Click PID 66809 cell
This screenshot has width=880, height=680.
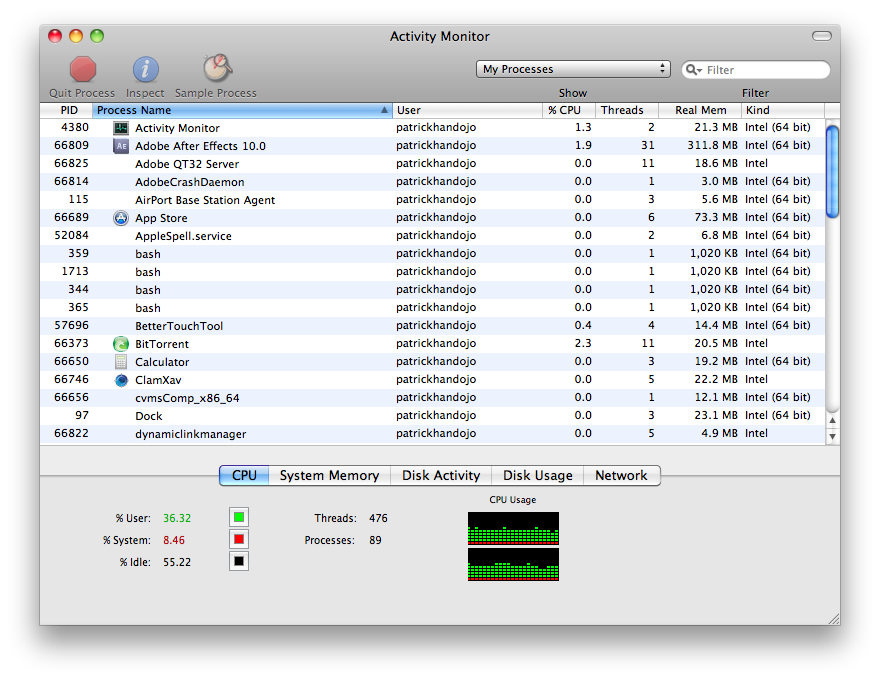[x=71, y=145]
